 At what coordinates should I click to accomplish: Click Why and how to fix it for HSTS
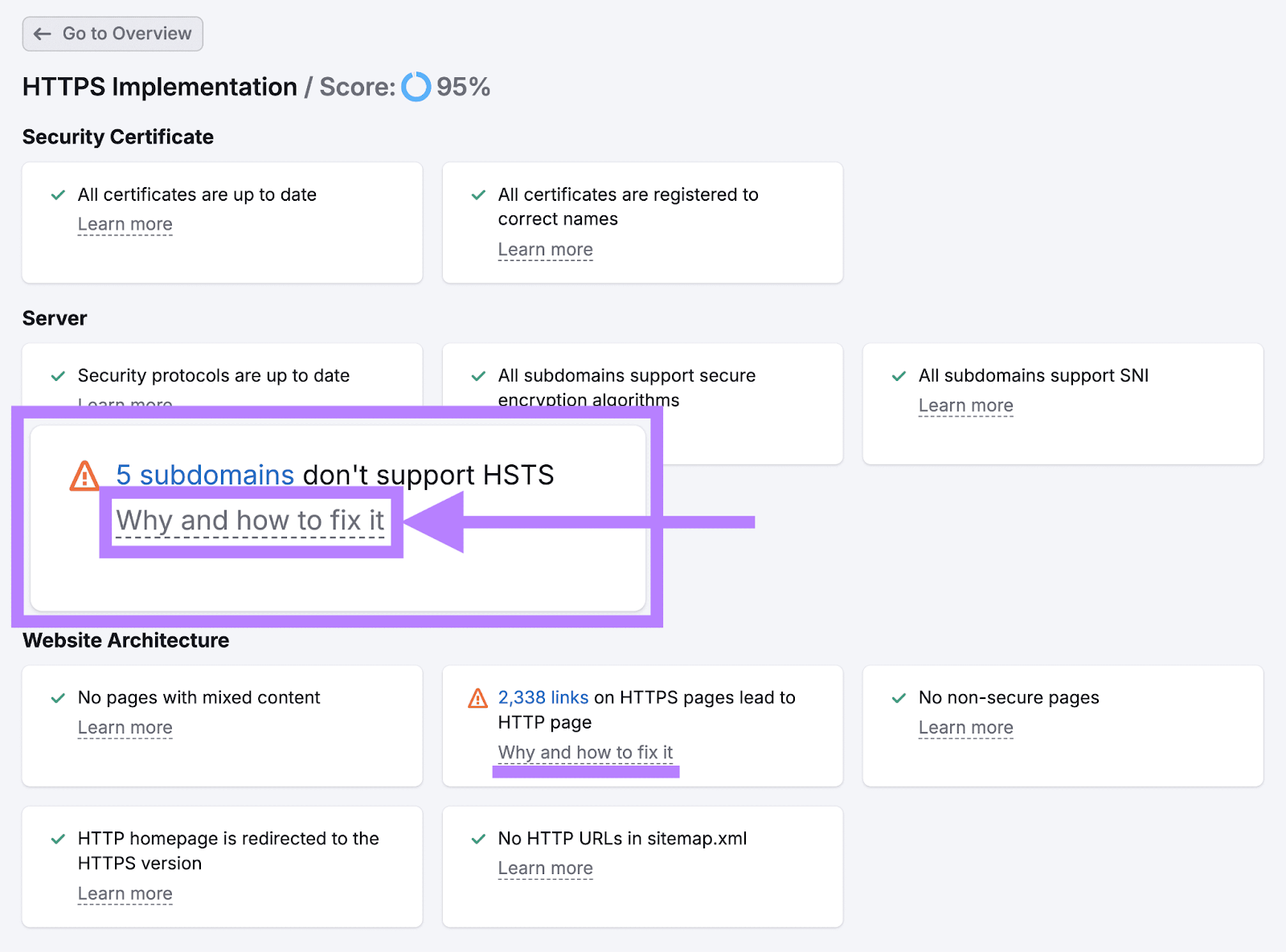point(251,521)
